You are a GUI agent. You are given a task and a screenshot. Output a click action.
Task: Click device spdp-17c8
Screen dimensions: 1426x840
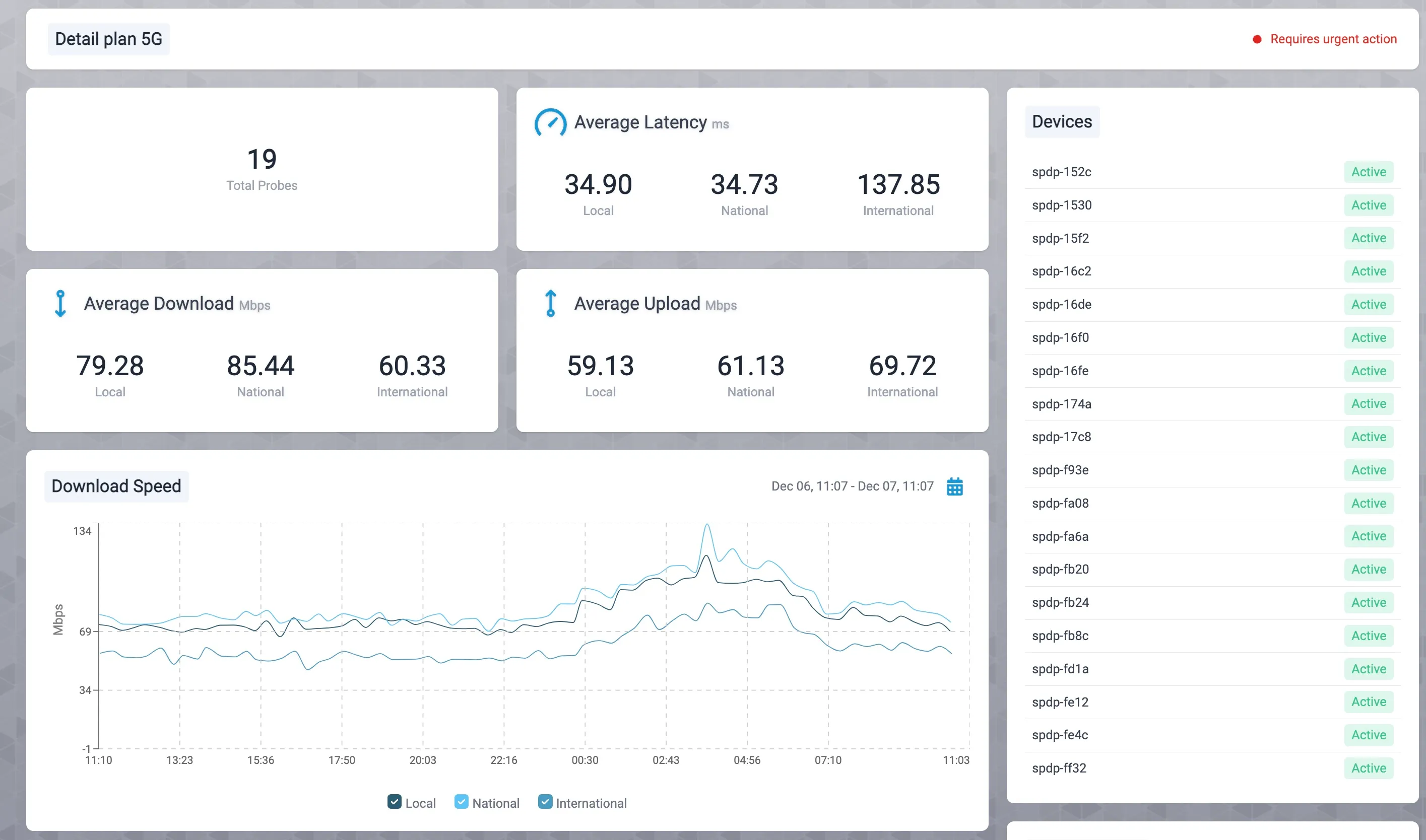point(1212,437)
